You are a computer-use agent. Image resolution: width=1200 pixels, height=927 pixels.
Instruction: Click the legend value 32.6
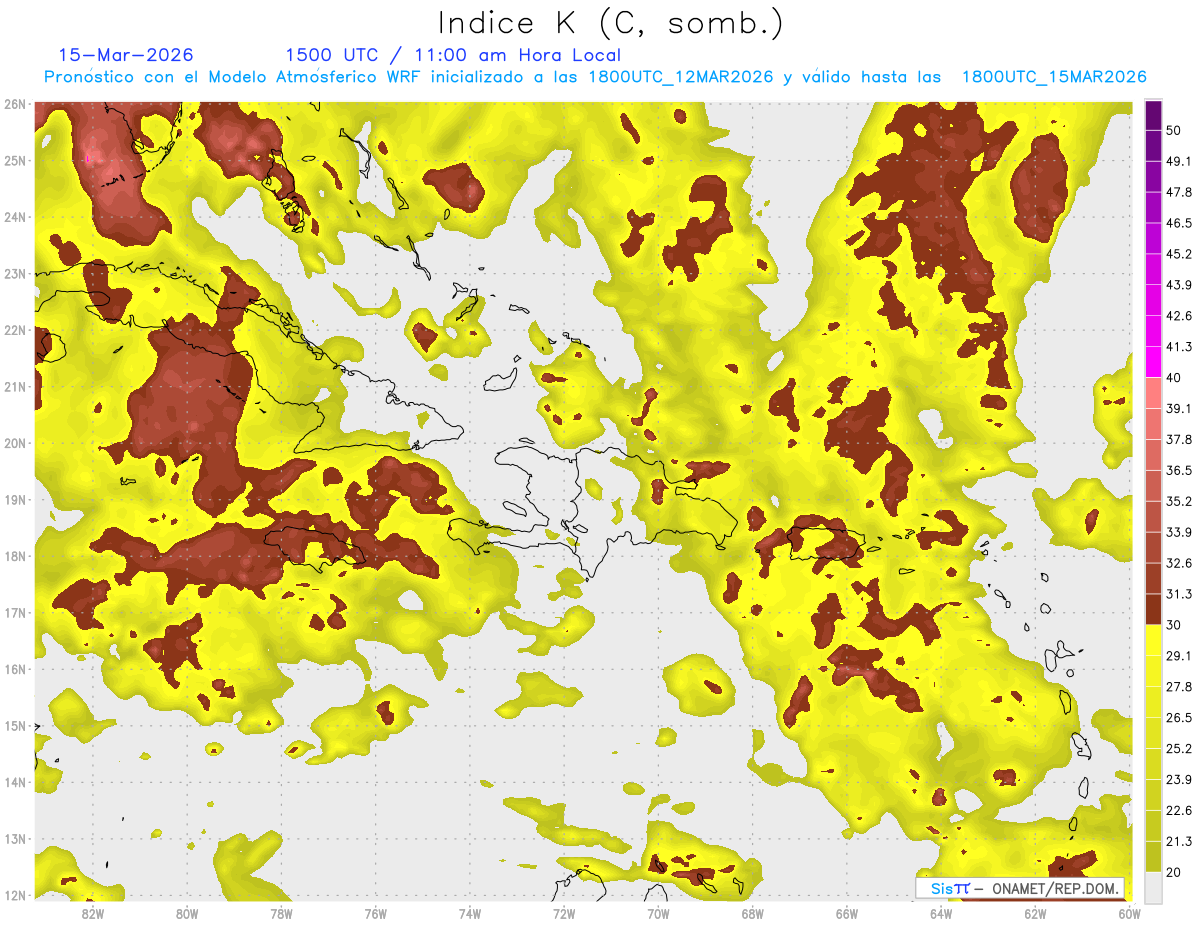(x=1178, y=563)
